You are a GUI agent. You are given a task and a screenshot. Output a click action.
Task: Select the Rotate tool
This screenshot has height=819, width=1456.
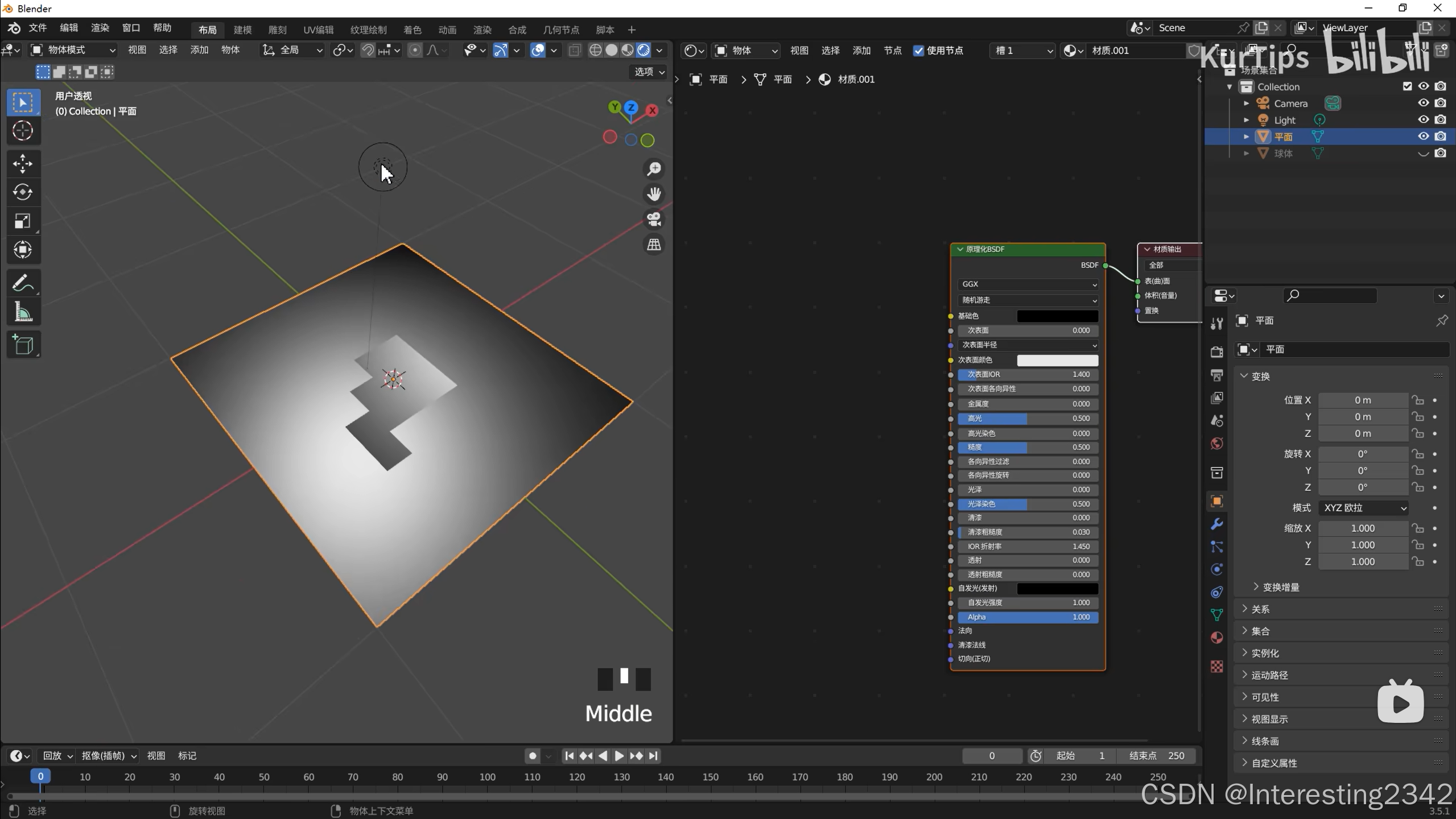[23, 192]
